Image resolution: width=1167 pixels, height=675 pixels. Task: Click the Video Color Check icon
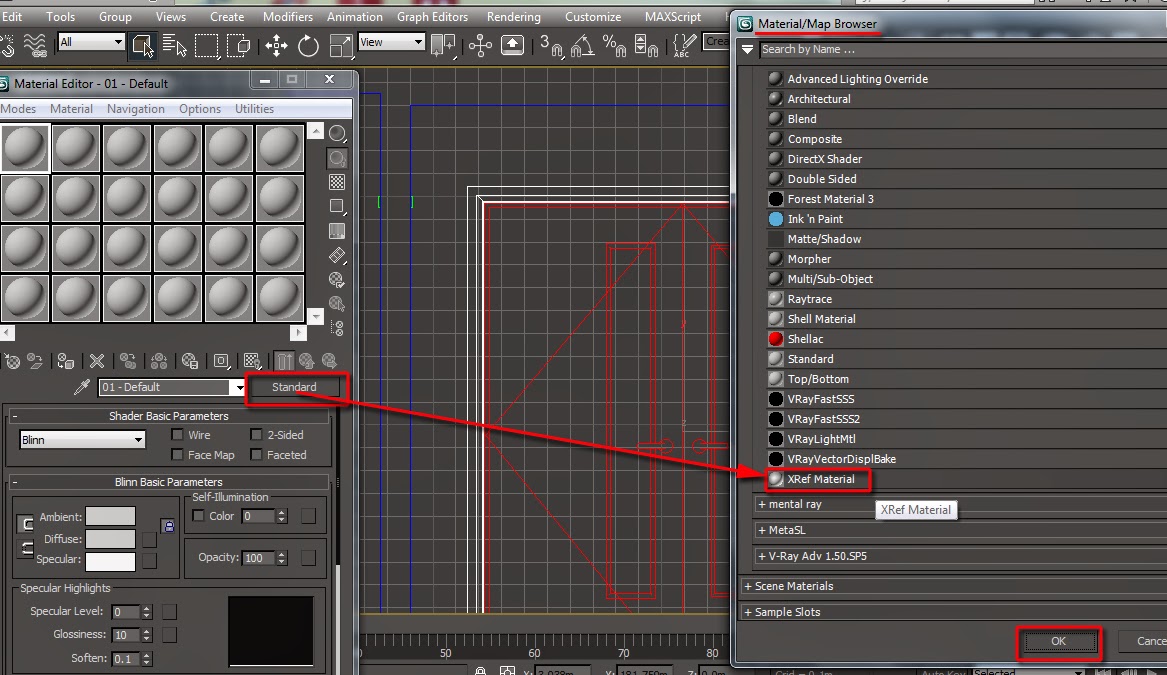[337, 231]
